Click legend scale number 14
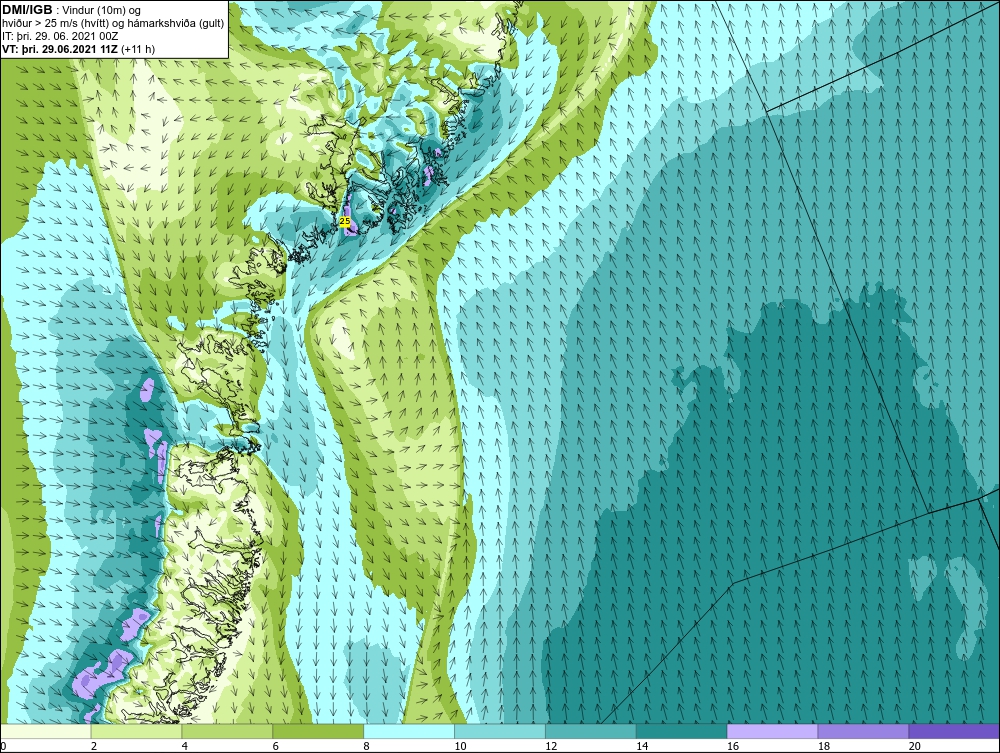The image size is (1000, 753). coord(642,746)
